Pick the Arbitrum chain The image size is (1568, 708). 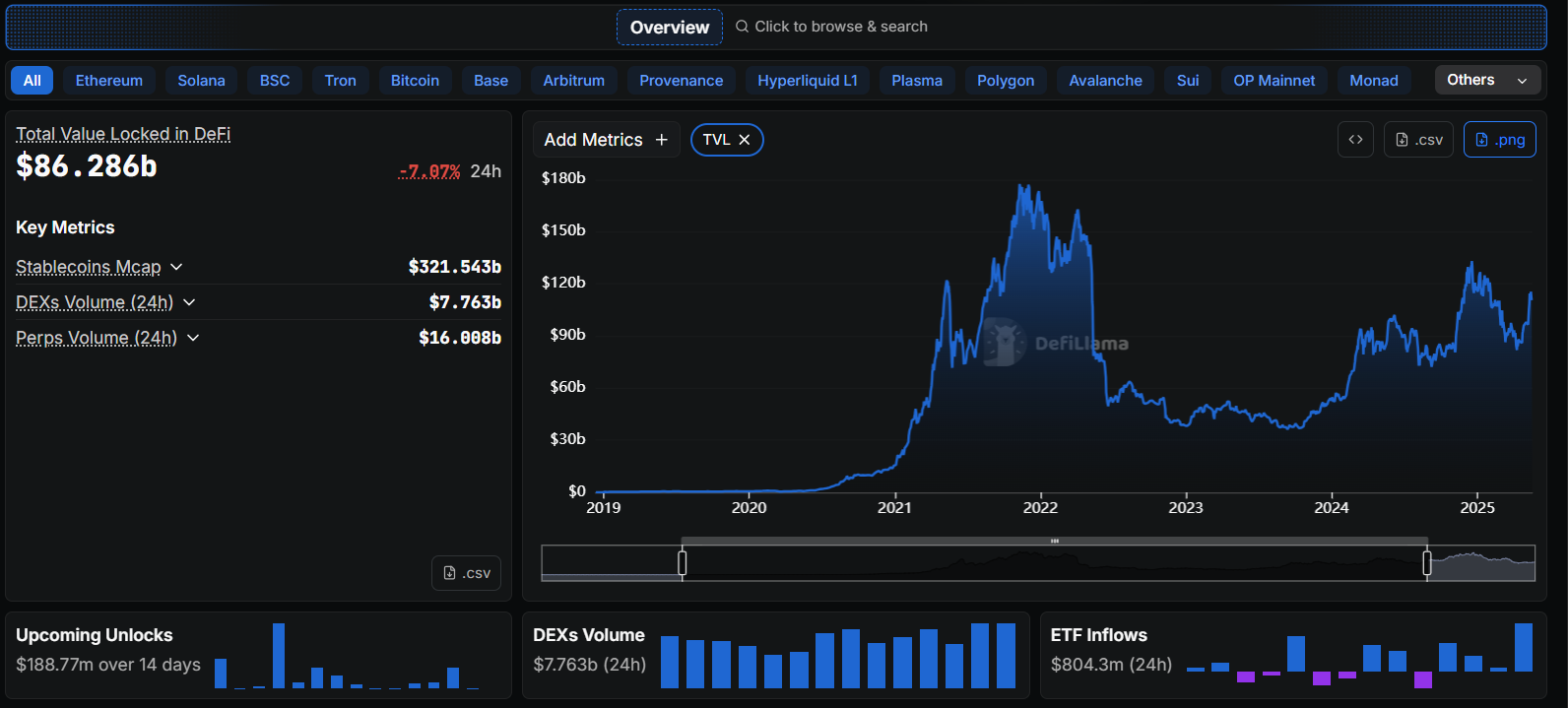(574, 81)
